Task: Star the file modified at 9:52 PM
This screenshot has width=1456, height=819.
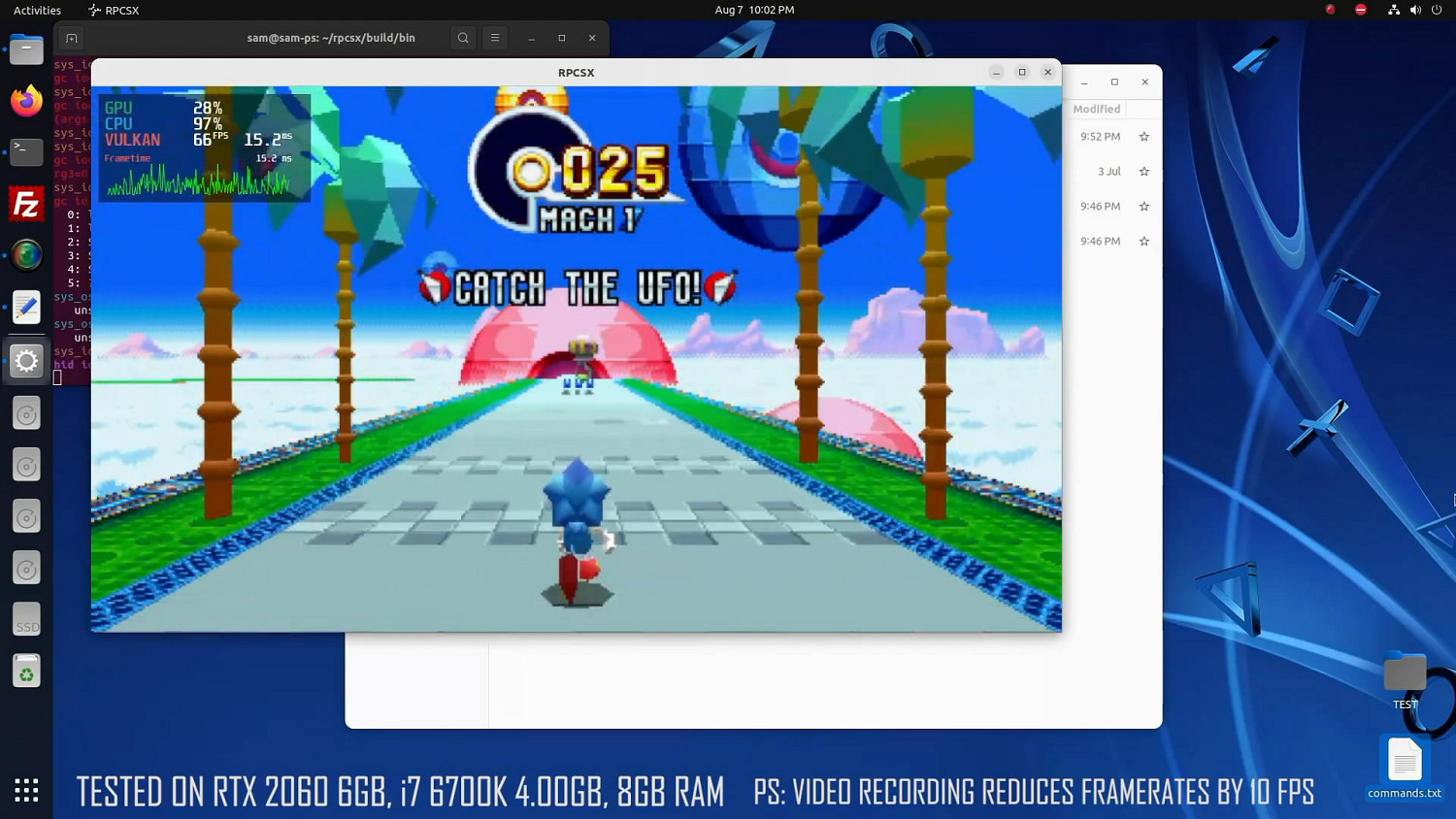Action: click(1143, 137)
